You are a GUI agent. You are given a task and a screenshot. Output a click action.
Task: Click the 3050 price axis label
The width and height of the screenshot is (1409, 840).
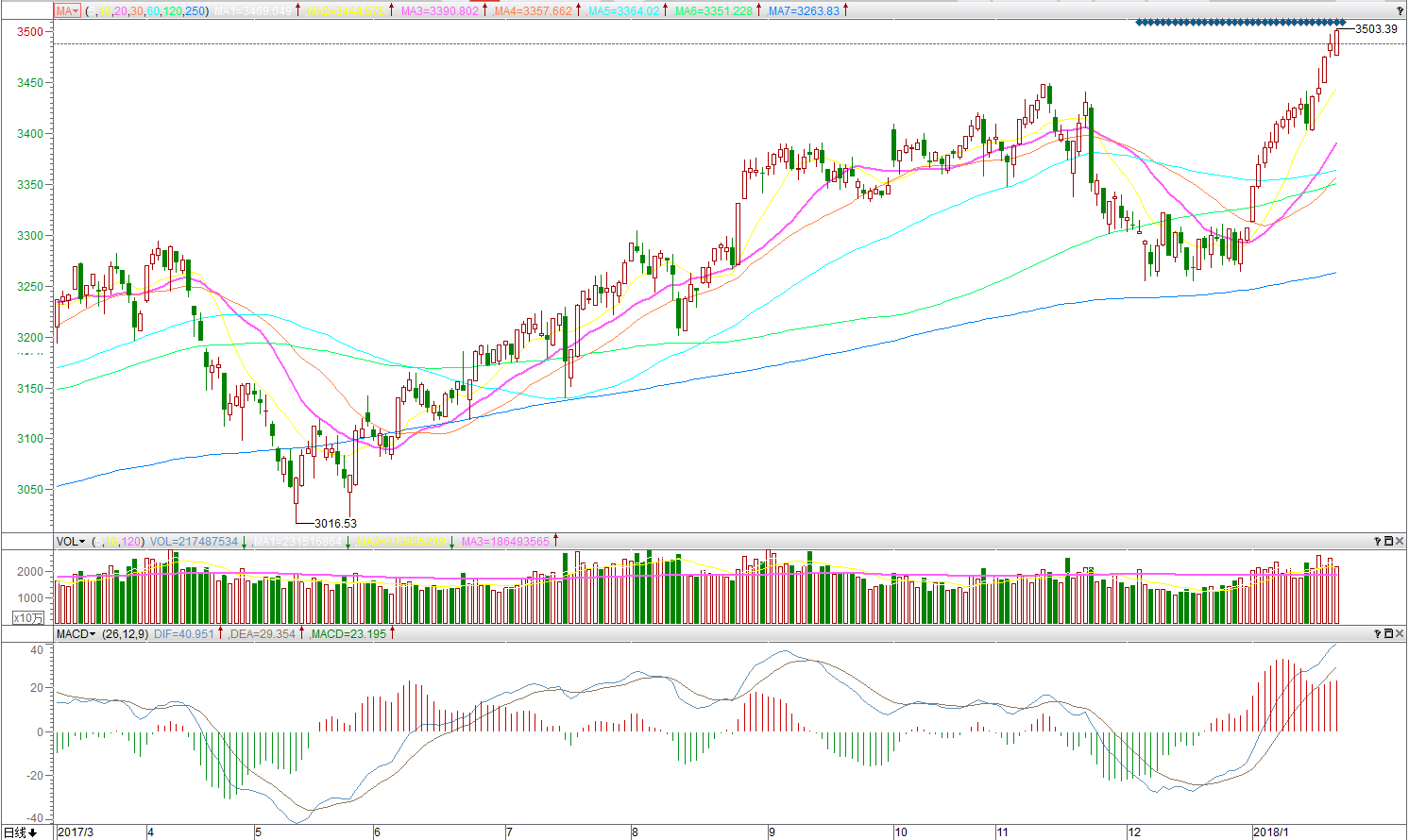30,490
